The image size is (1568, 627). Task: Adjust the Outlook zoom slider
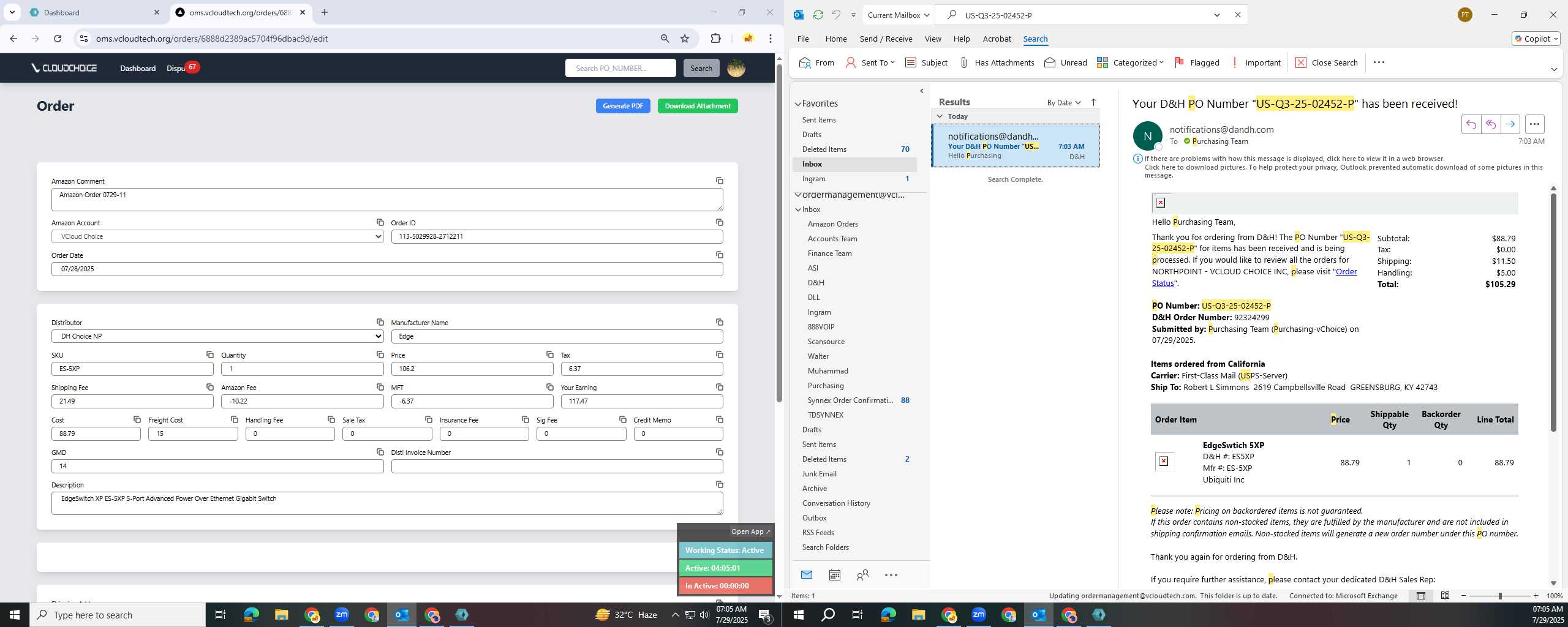(x=1500, y=596)
